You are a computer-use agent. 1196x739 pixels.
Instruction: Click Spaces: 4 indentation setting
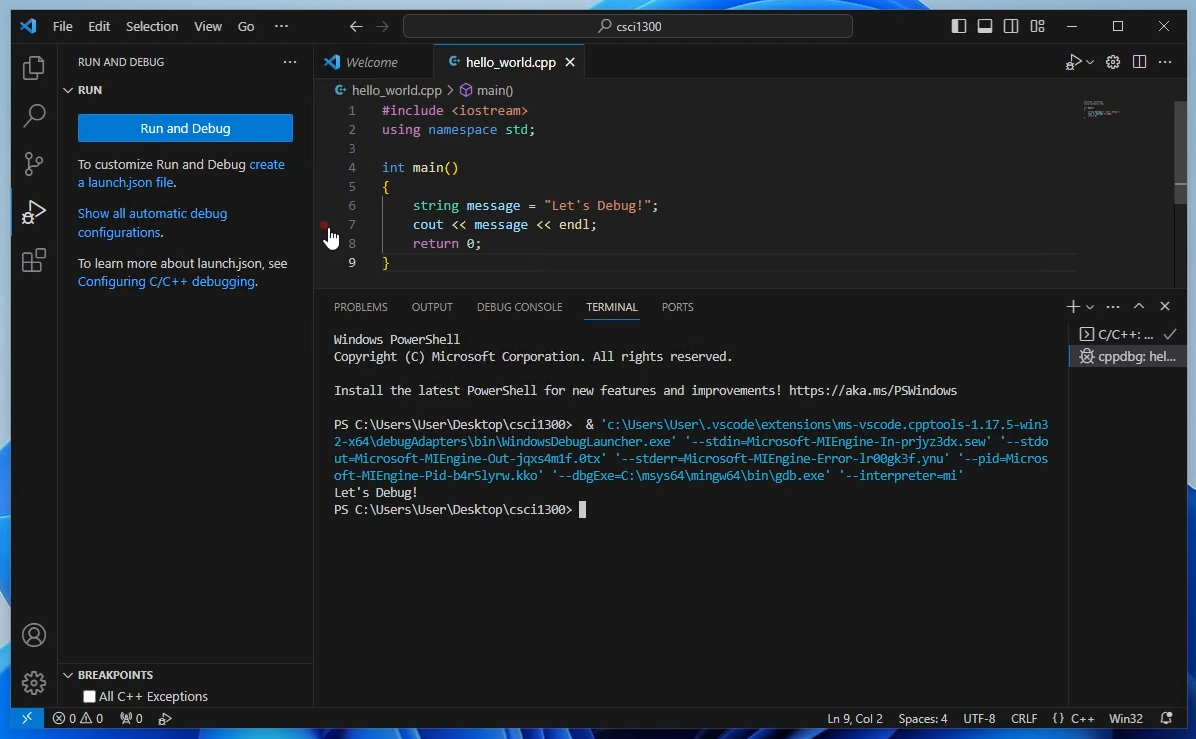923,718
